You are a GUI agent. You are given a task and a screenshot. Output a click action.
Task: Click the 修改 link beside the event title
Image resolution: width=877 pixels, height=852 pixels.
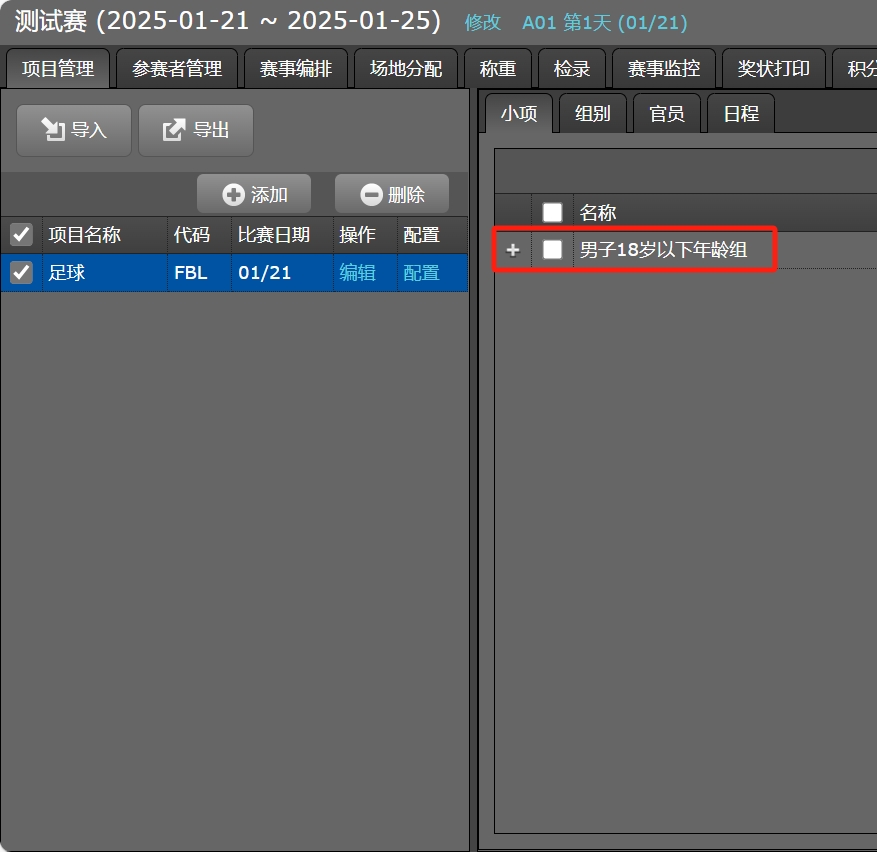pyautogui.click(x=482, y=22)
